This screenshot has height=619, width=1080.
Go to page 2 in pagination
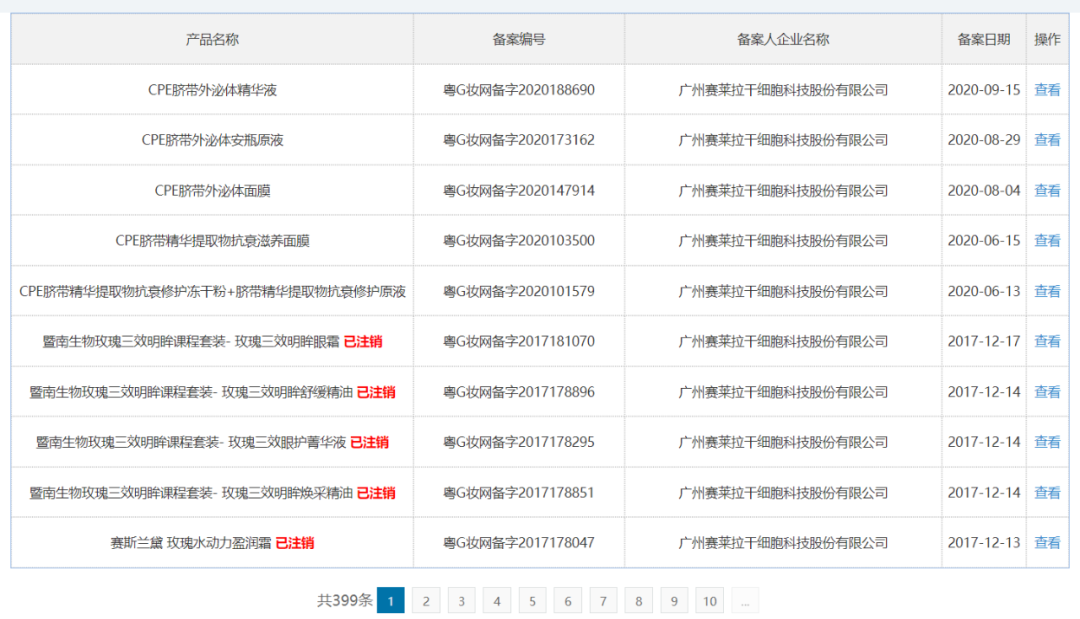pos(426,600)
